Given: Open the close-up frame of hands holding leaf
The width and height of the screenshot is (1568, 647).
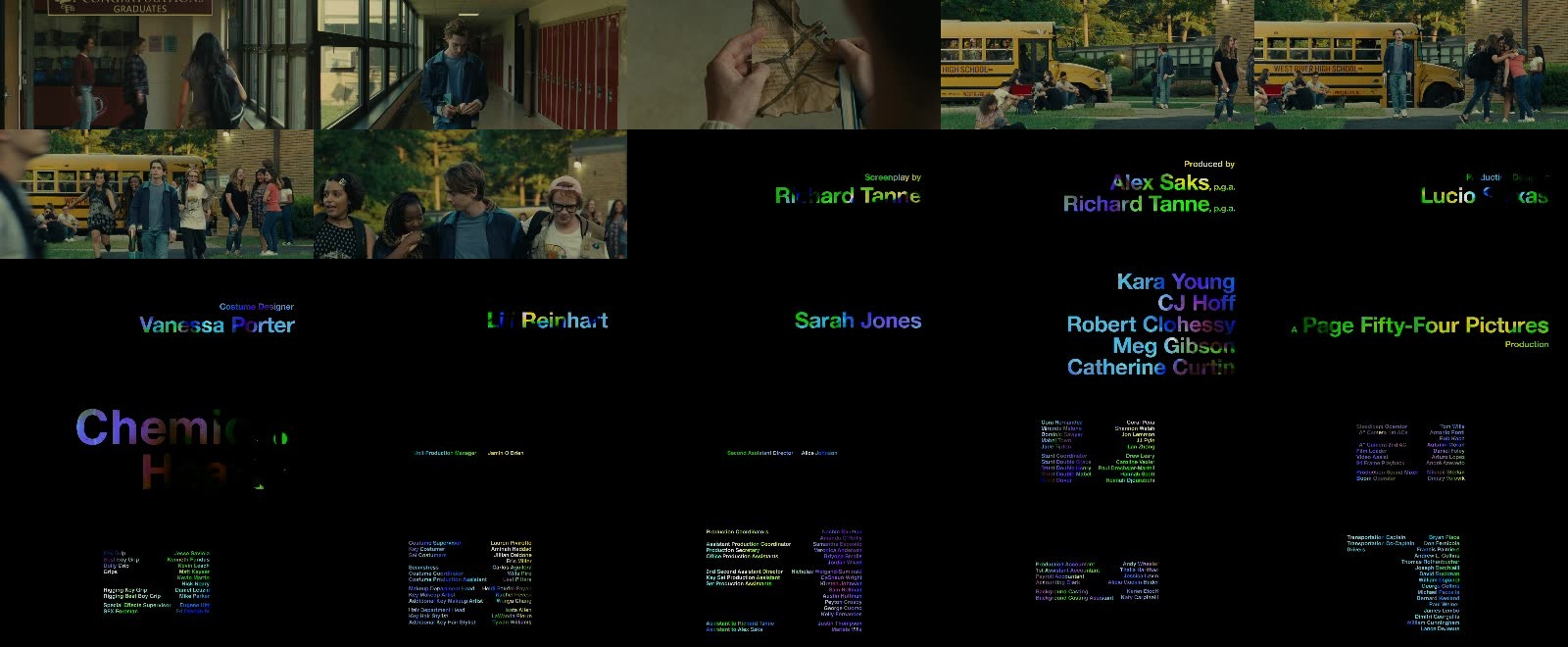Looking at the screenshot, I should (x=784, y=65).
